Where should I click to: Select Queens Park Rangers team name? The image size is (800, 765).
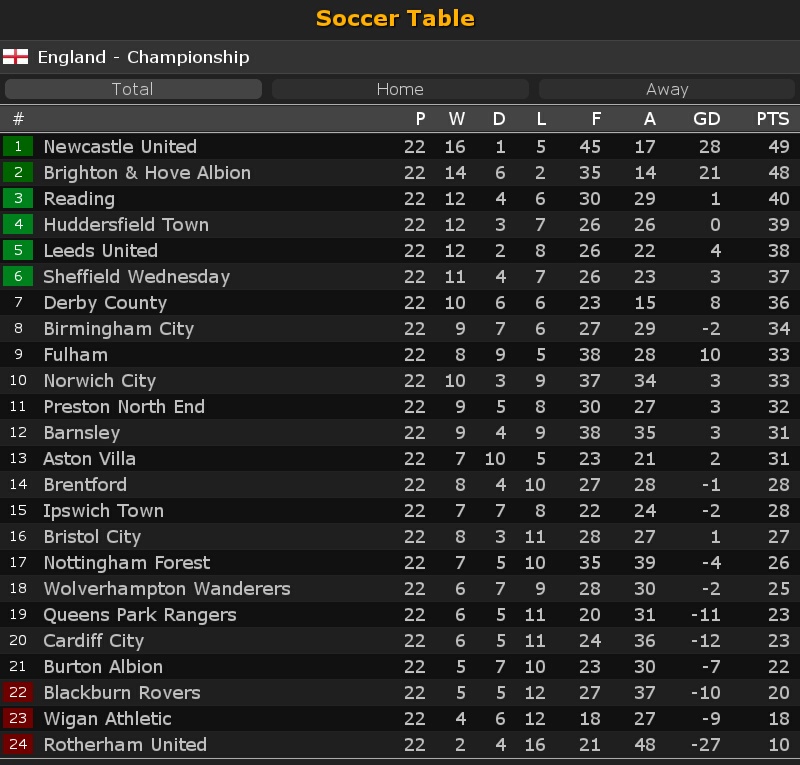(x=140, y=615)
